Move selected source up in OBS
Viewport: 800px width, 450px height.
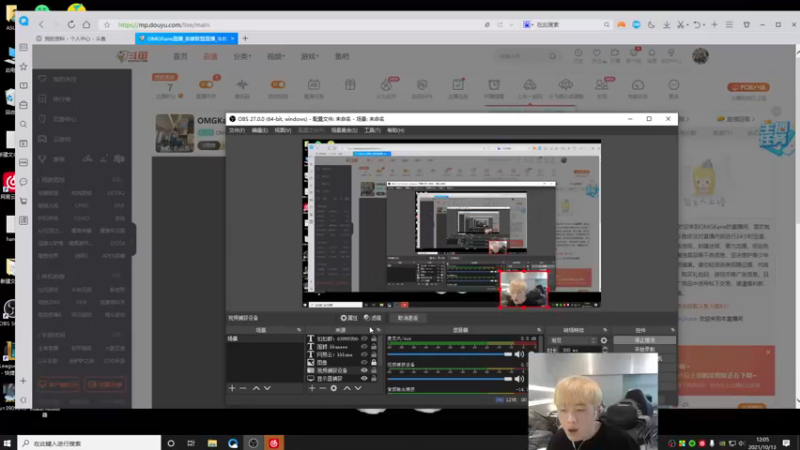pos(347,388)
